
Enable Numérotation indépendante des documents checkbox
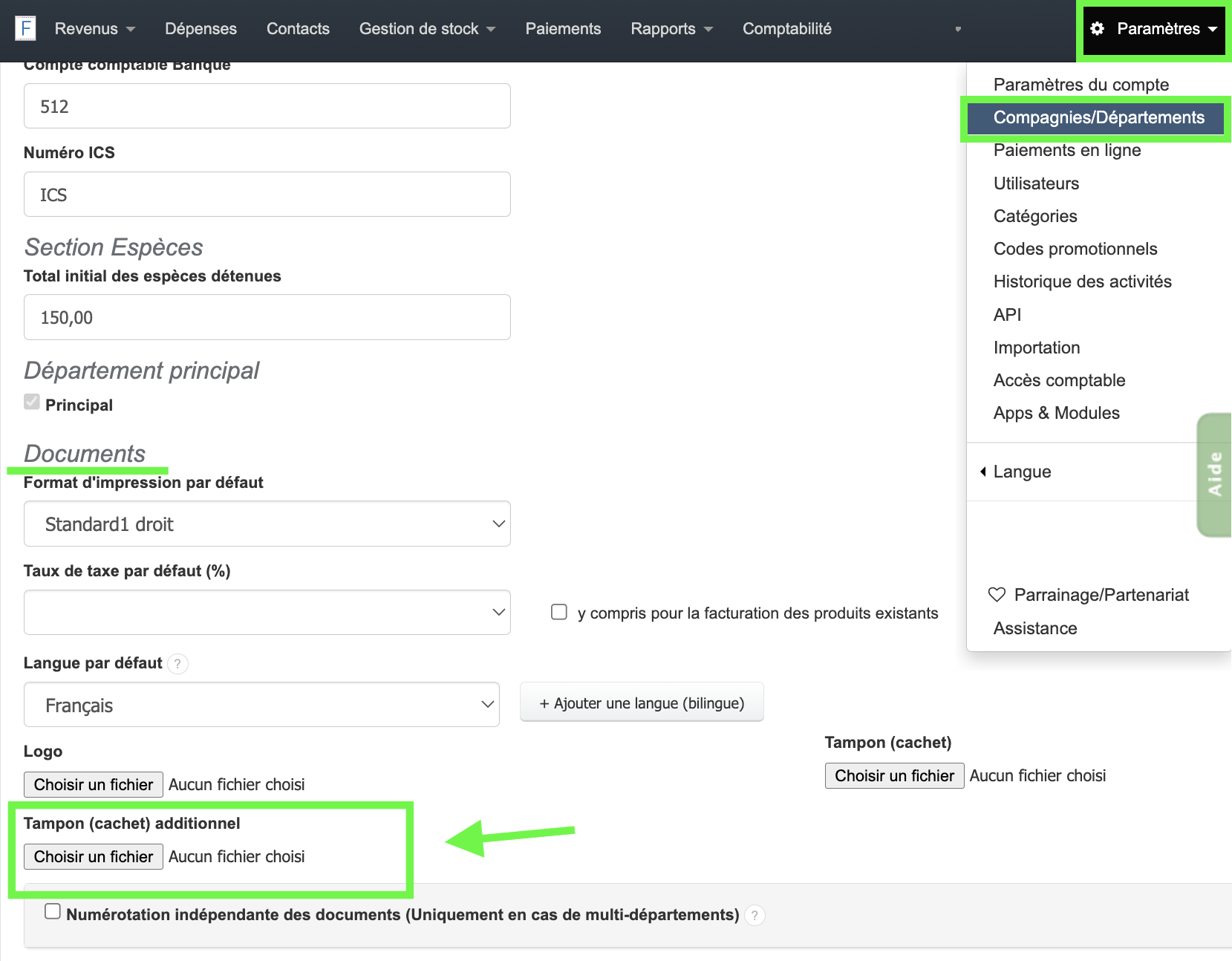(x=53, y=911)
